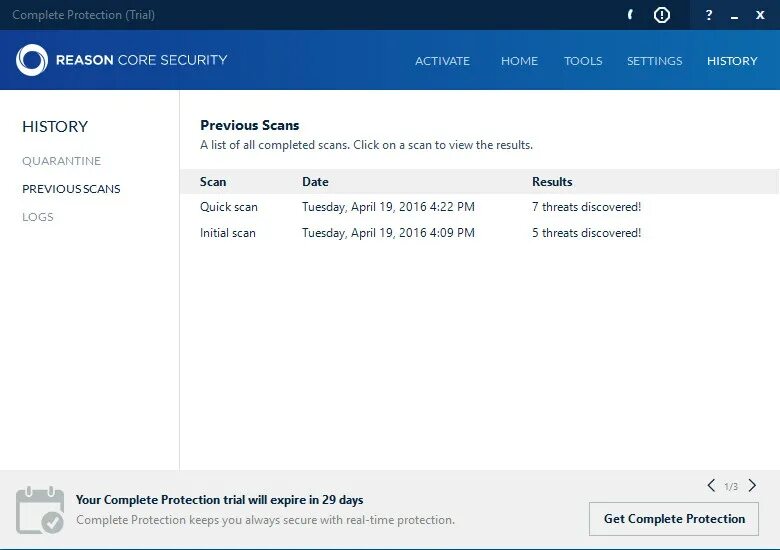The width and height of the screenshot is (780, 550).
Task: Click the calendar trial expiry icon
Action: pos(40,510)
